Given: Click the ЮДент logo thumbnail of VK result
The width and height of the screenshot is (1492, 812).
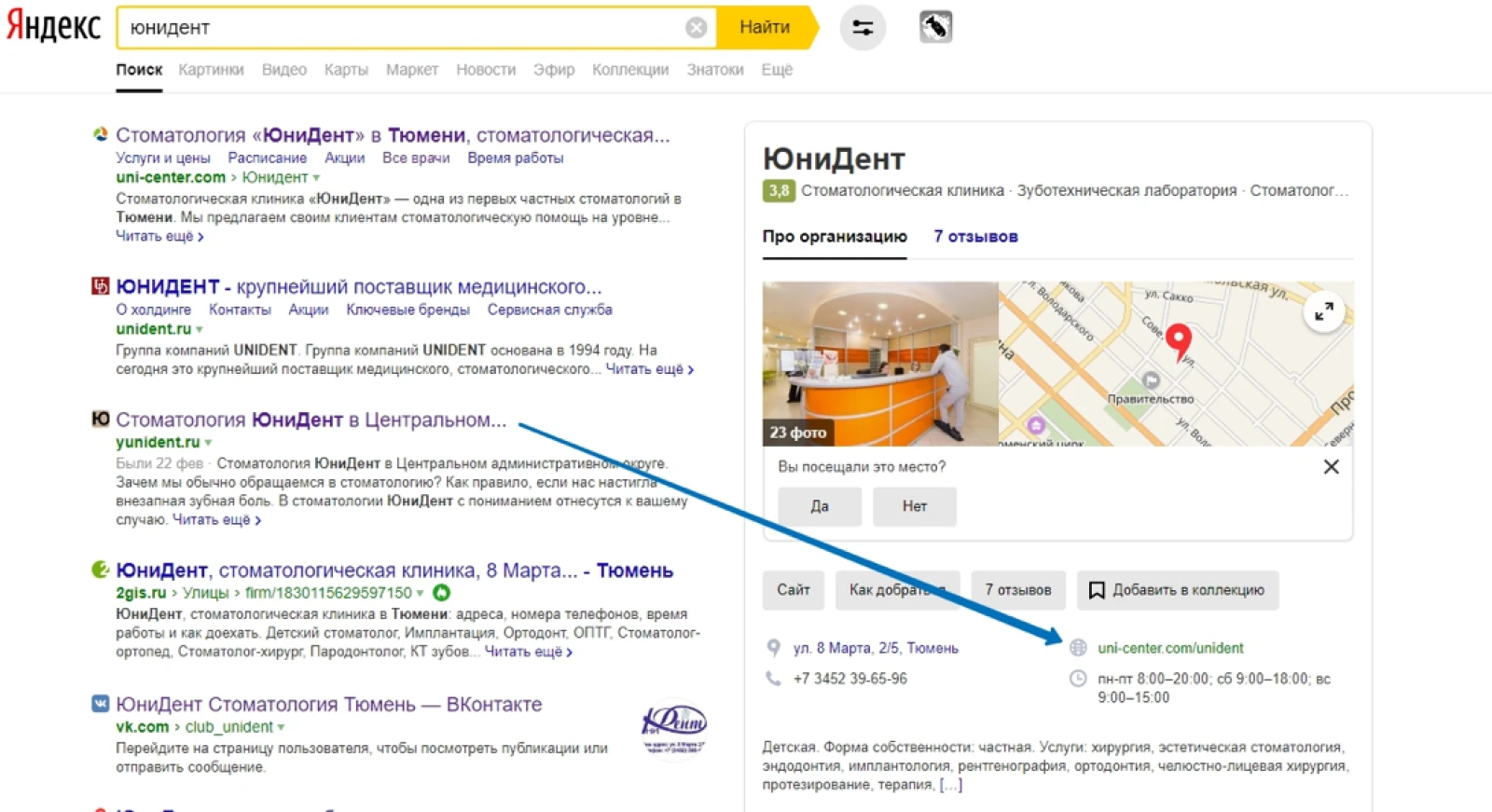Looking at the screenshot, I should [x=674, y=728].
